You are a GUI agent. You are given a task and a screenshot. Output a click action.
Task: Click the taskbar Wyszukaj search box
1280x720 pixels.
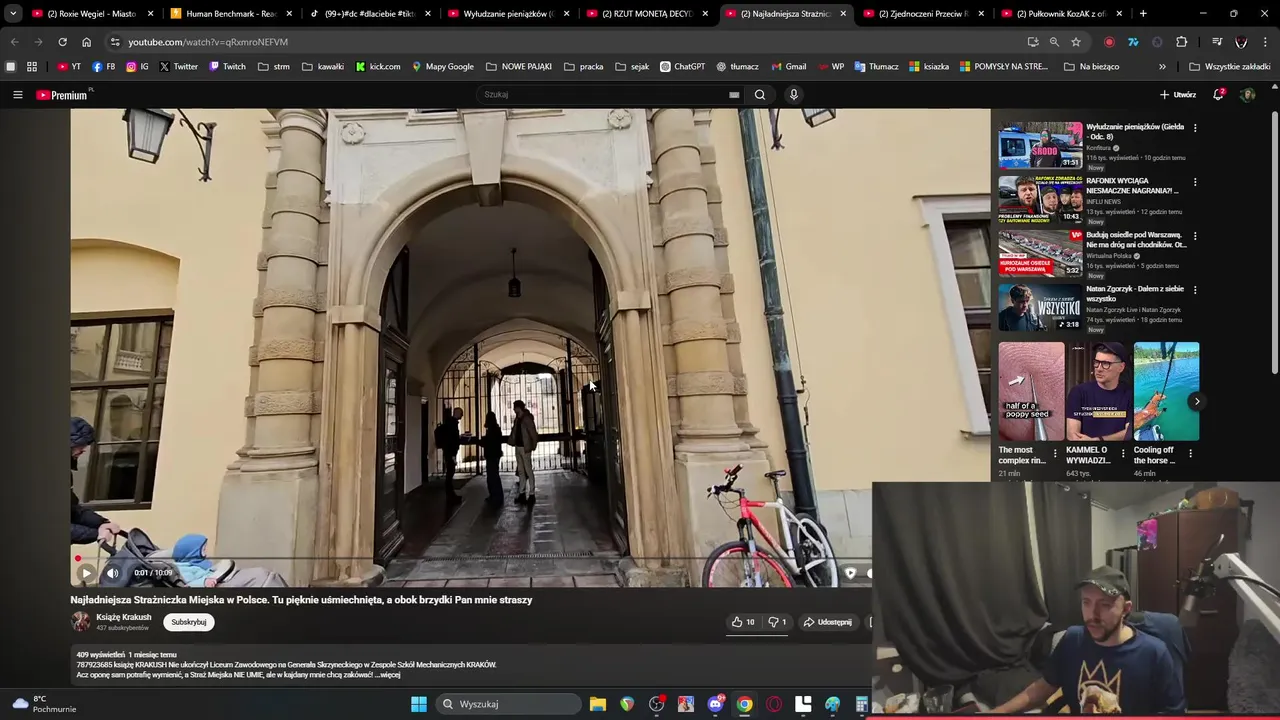click(x=510, y=704)
